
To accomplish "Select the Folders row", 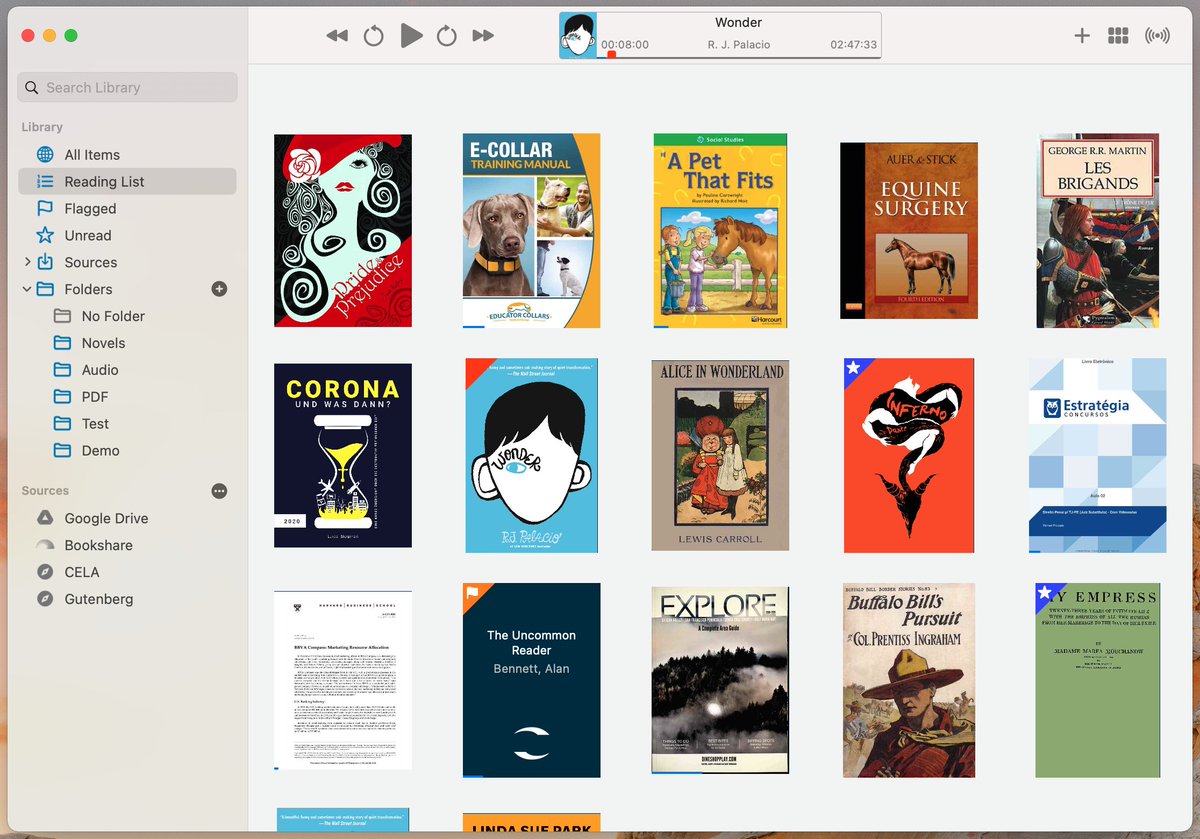I will pyautogui.click(x=127, y=289).
